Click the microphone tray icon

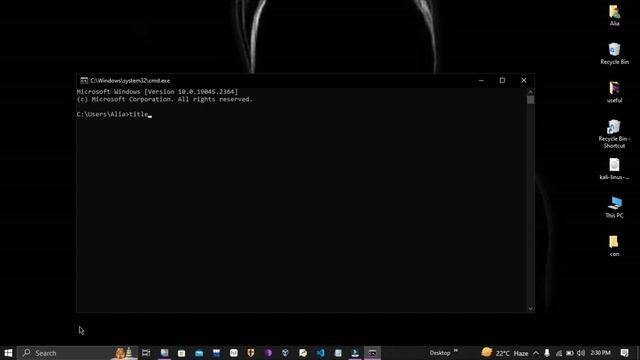[547, 353]
